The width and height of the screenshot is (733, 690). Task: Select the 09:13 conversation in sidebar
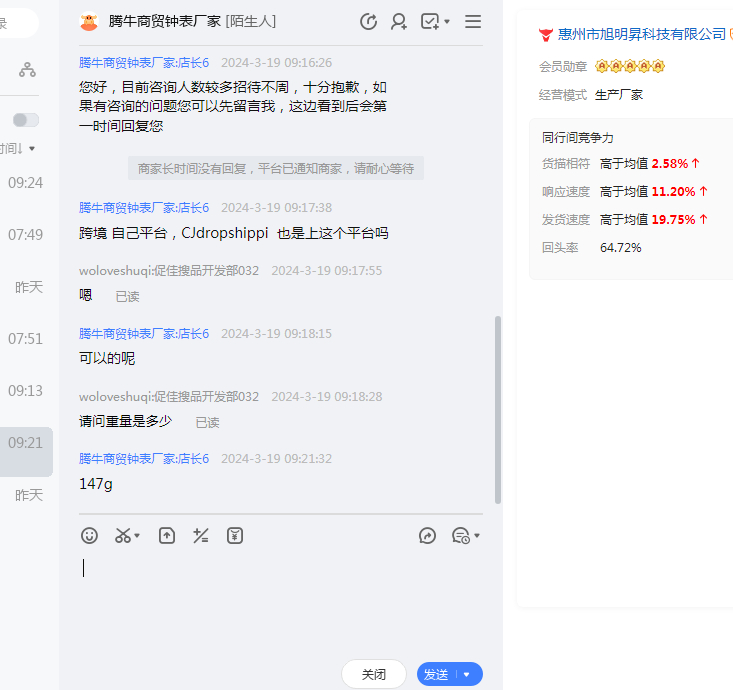pyautogui.click(x=26, y=391)
